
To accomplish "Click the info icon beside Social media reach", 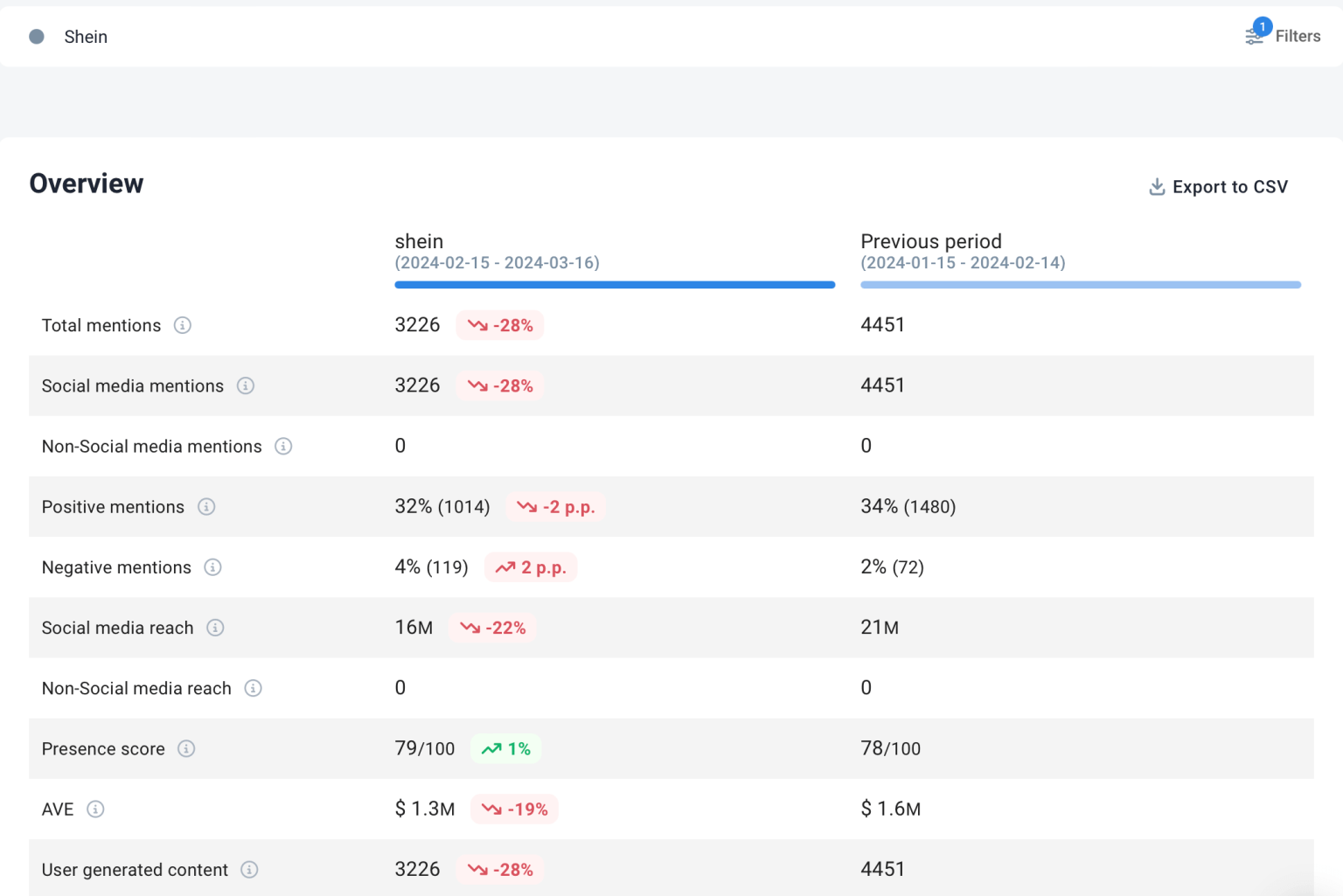I will (x=215, y=628).
